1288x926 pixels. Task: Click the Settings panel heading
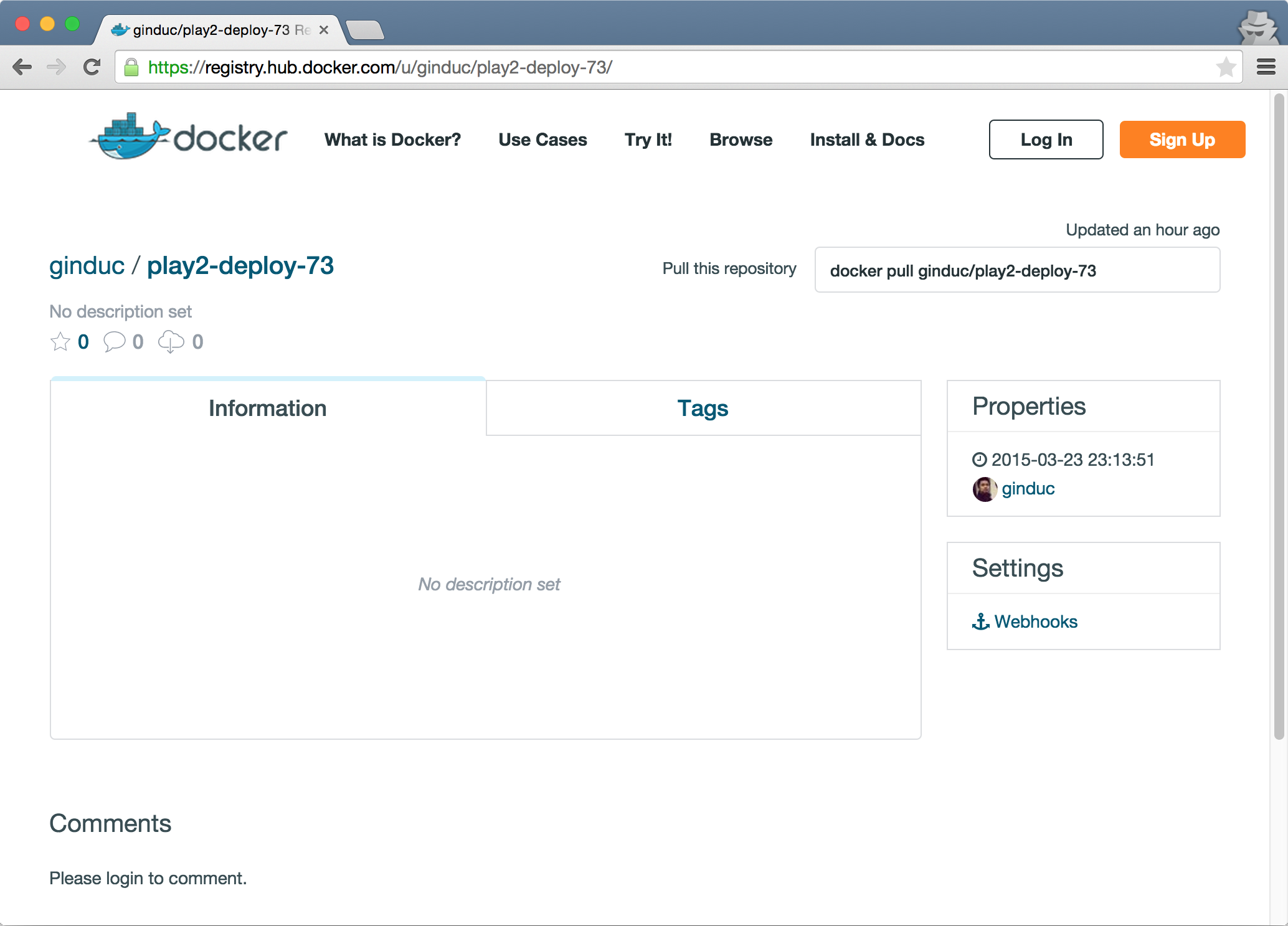pyautogui.click(x=1018, y=568)
